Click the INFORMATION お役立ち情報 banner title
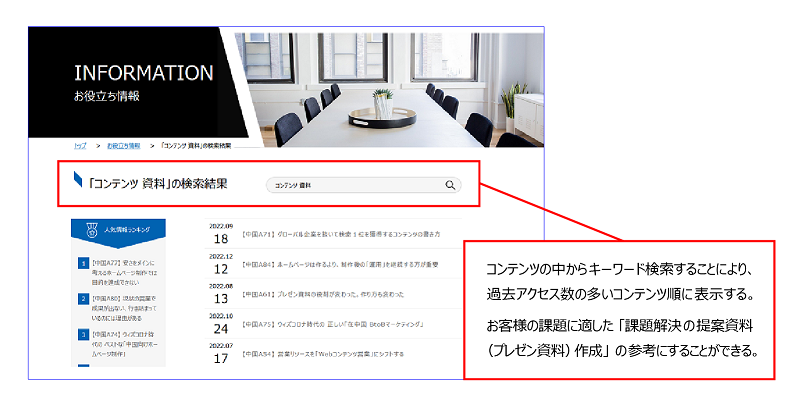The height and width of the screenshot is (411, 798). (x=143, y=82)
